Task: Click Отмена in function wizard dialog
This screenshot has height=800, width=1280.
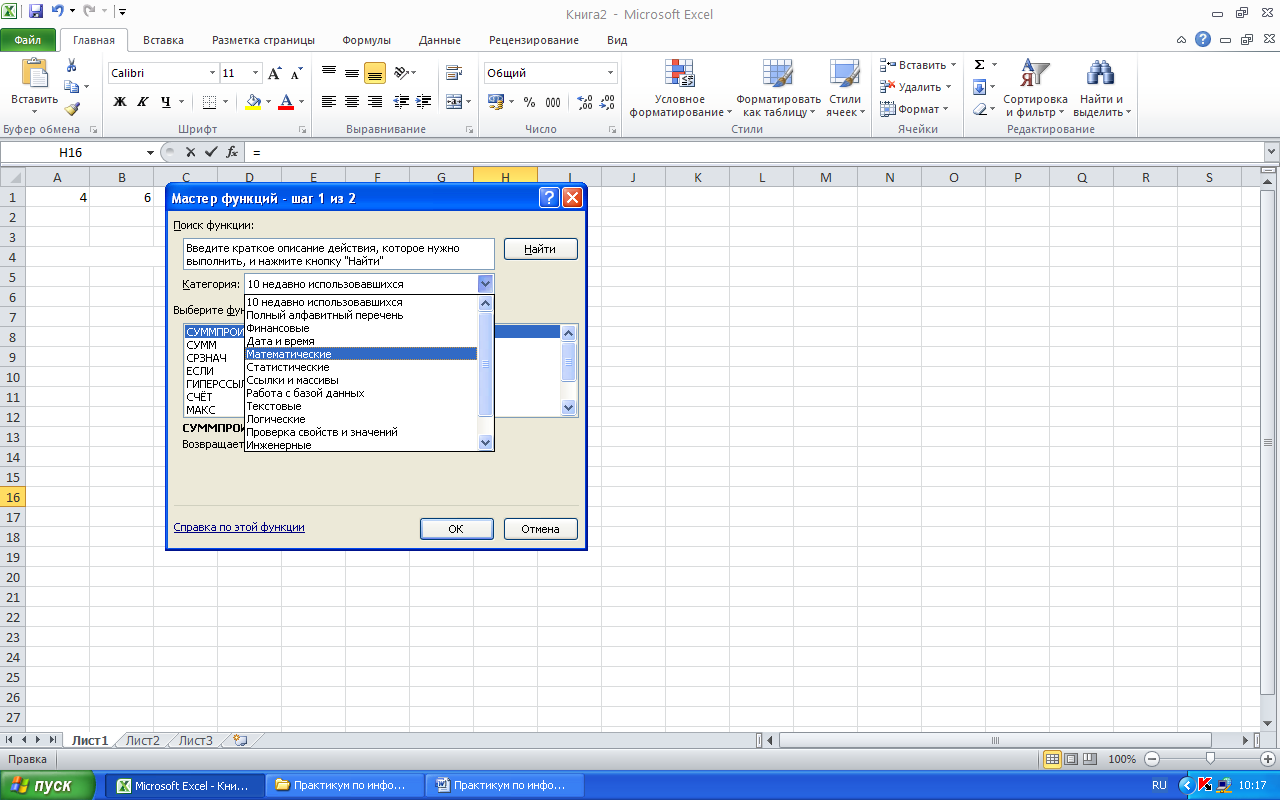Action: (x=540, y=529)
